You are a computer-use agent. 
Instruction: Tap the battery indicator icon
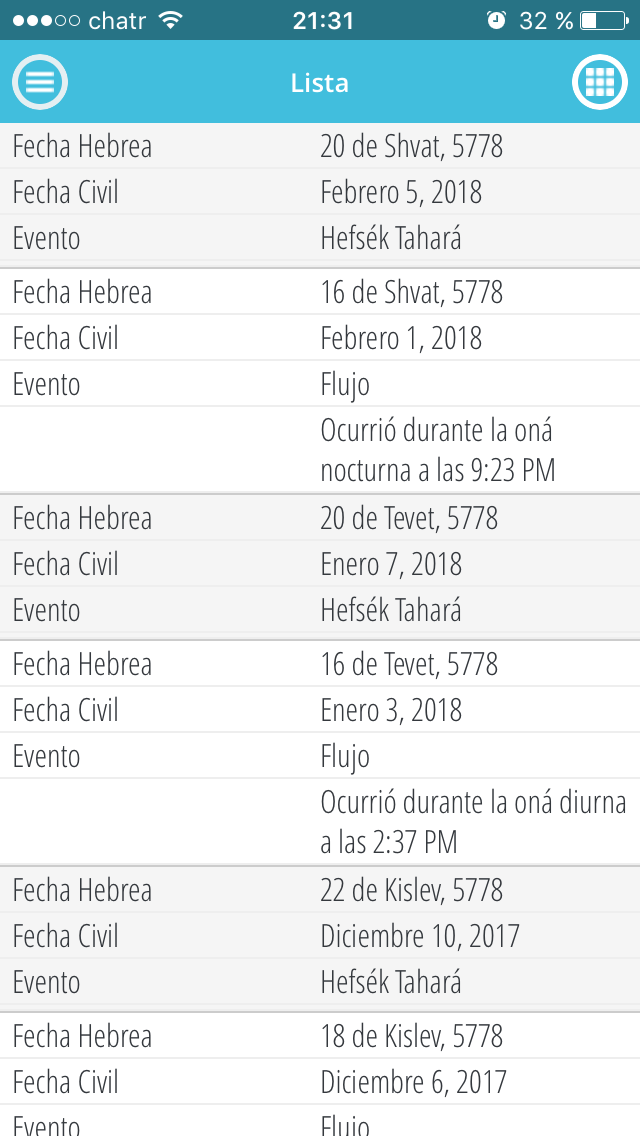(601, 20)
